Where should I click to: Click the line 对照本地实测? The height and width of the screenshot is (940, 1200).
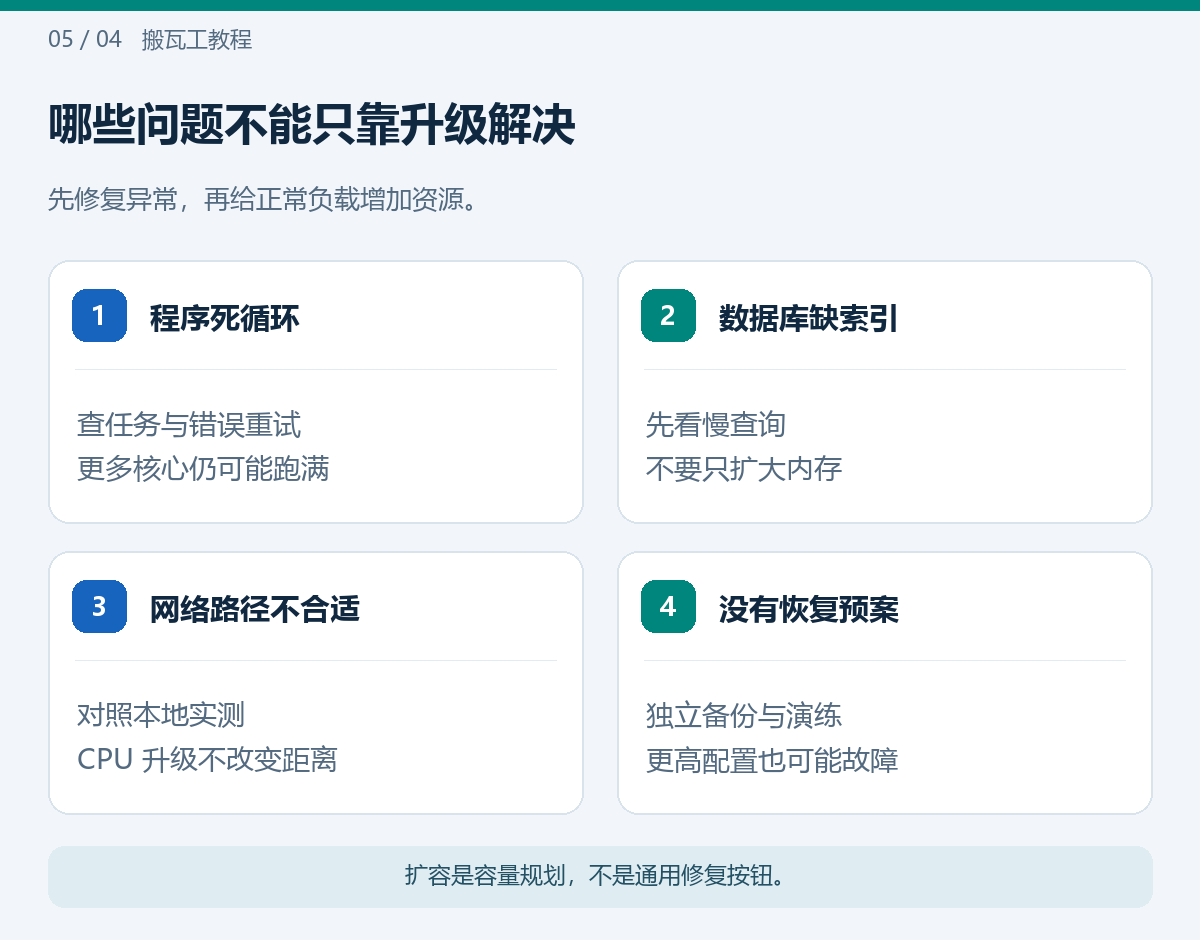click(x=161, y=715)
